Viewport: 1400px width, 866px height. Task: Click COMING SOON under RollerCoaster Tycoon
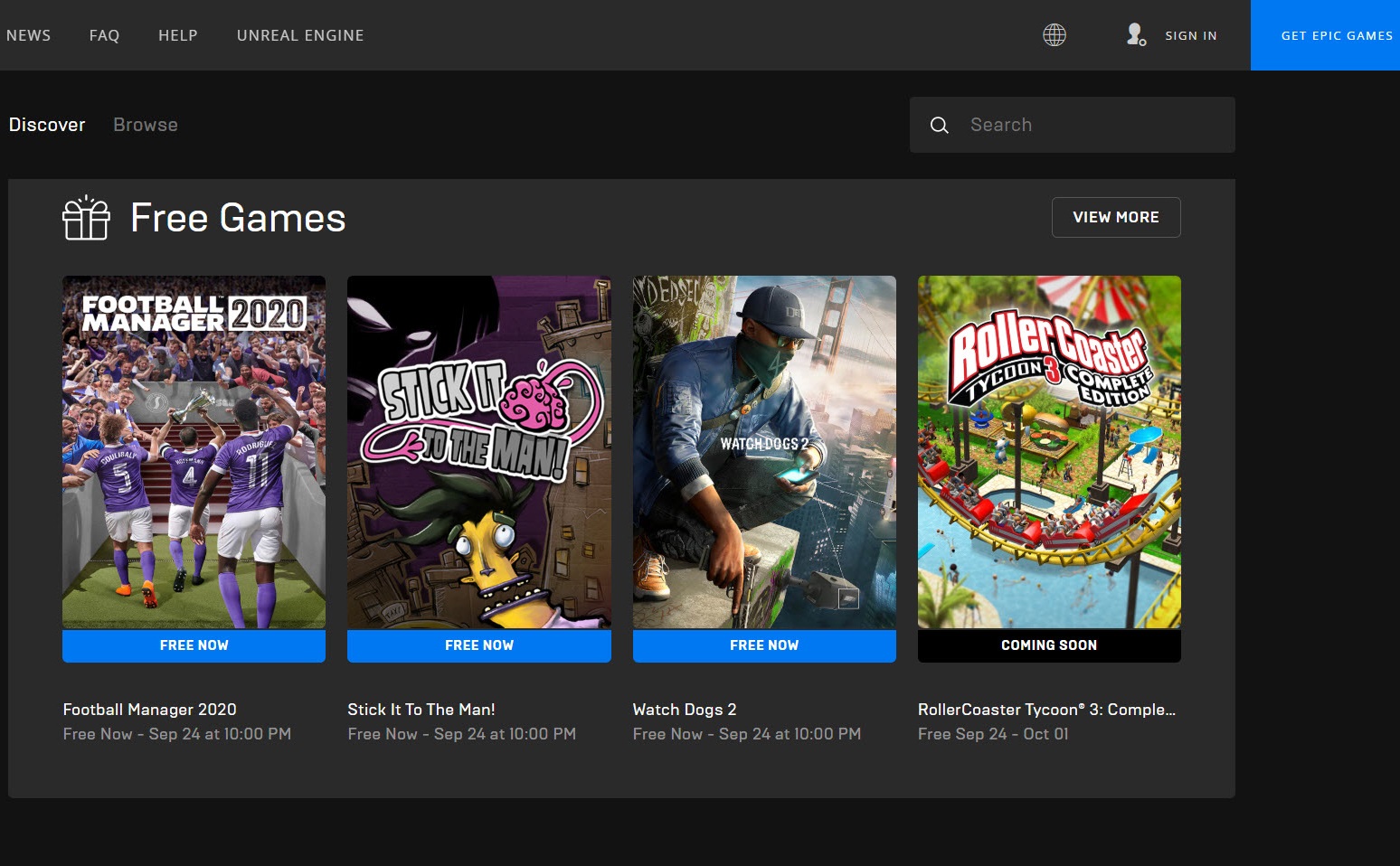[1049, 645]
